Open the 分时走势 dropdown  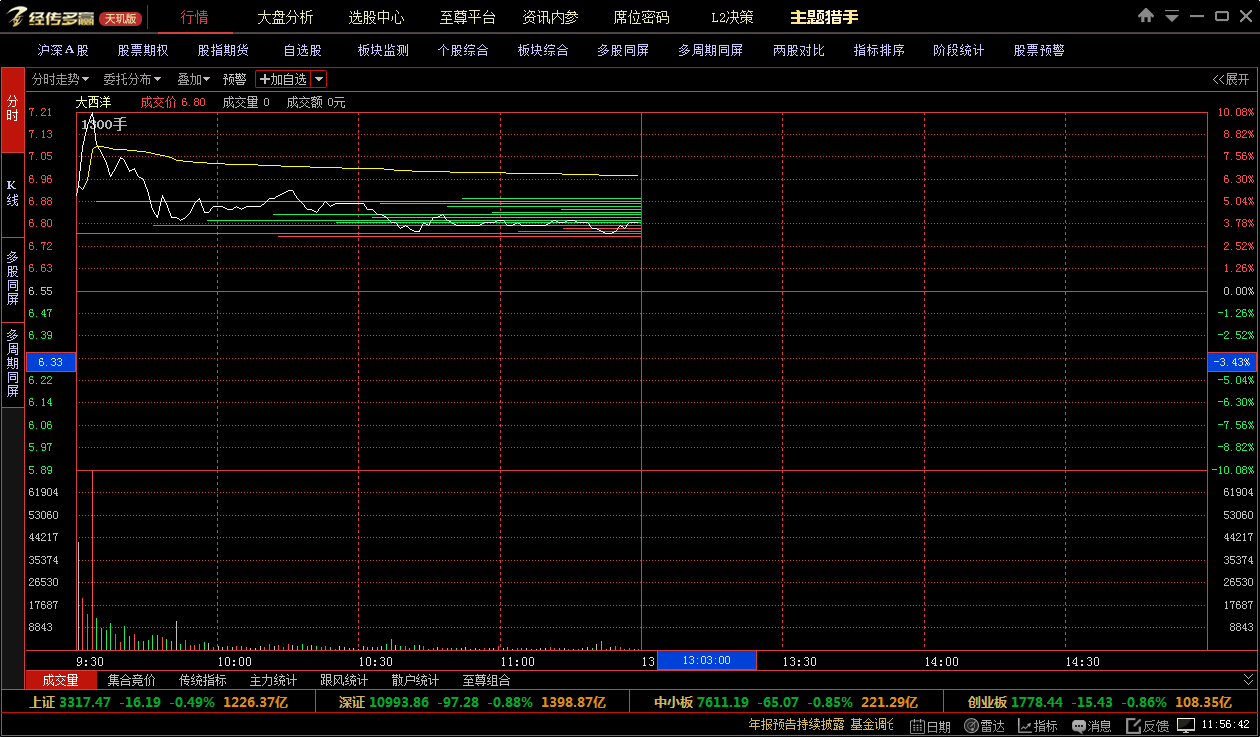60,79
